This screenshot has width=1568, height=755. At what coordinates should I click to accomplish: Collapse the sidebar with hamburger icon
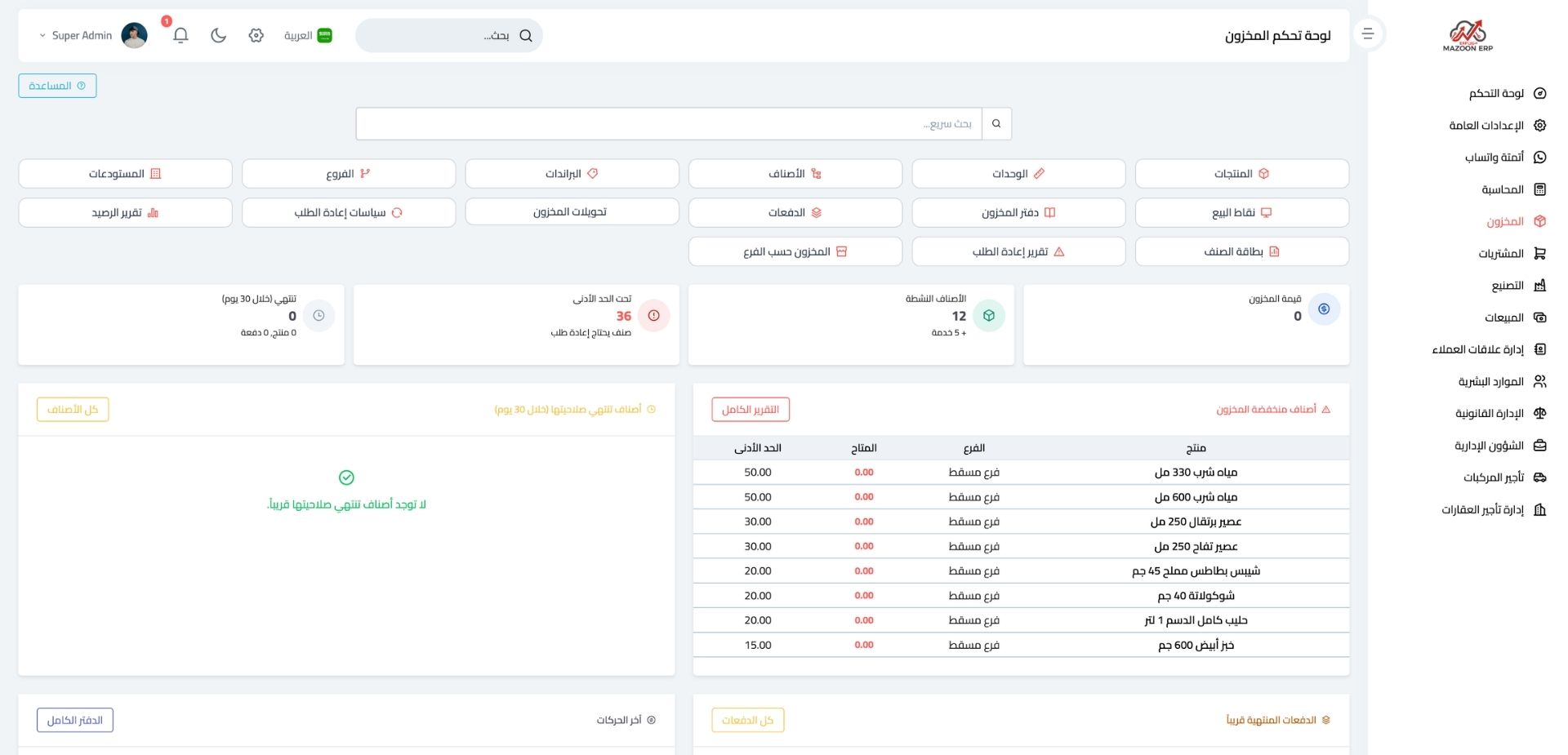pos(1368,33)
